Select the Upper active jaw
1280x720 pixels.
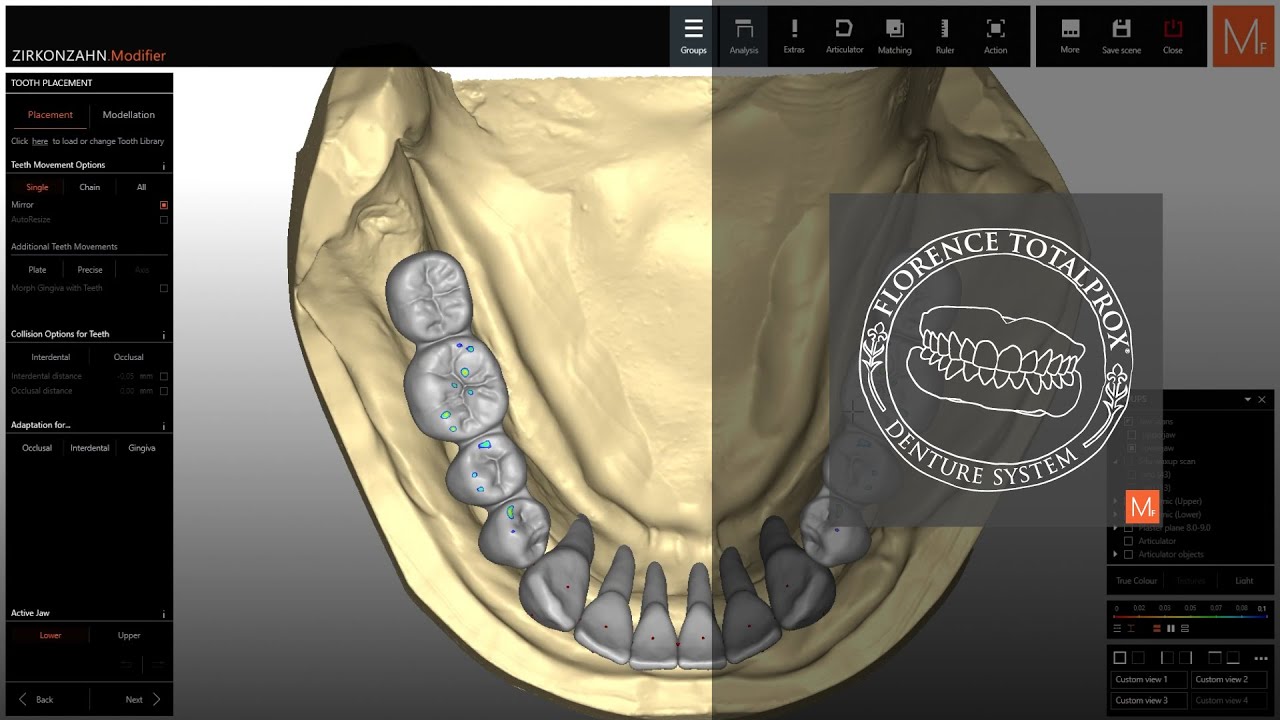click(129, 635)
